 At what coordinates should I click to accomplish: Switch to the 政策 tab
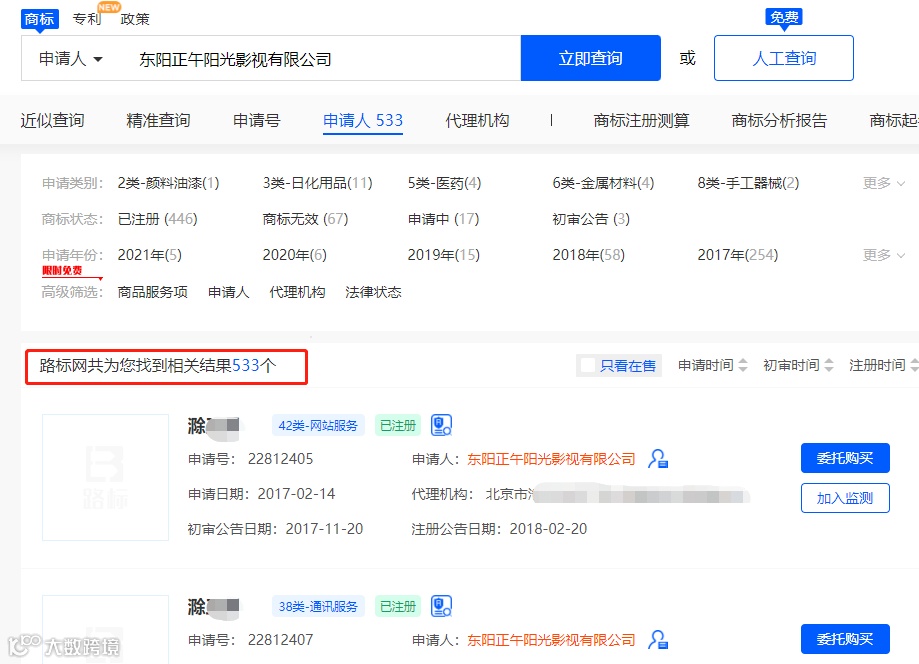[x=135, y=19]
